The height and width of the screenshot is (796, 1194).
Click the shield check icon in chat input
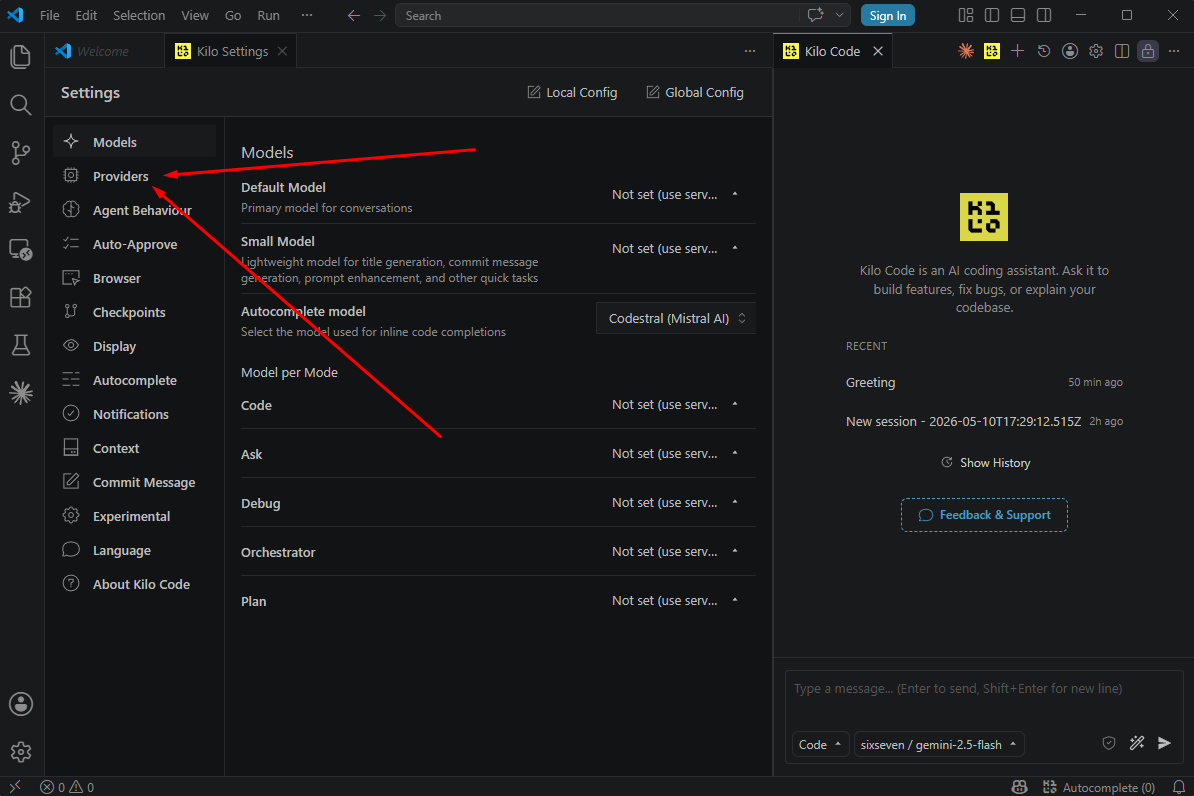pyautogui.click(x=1109, y=743)
